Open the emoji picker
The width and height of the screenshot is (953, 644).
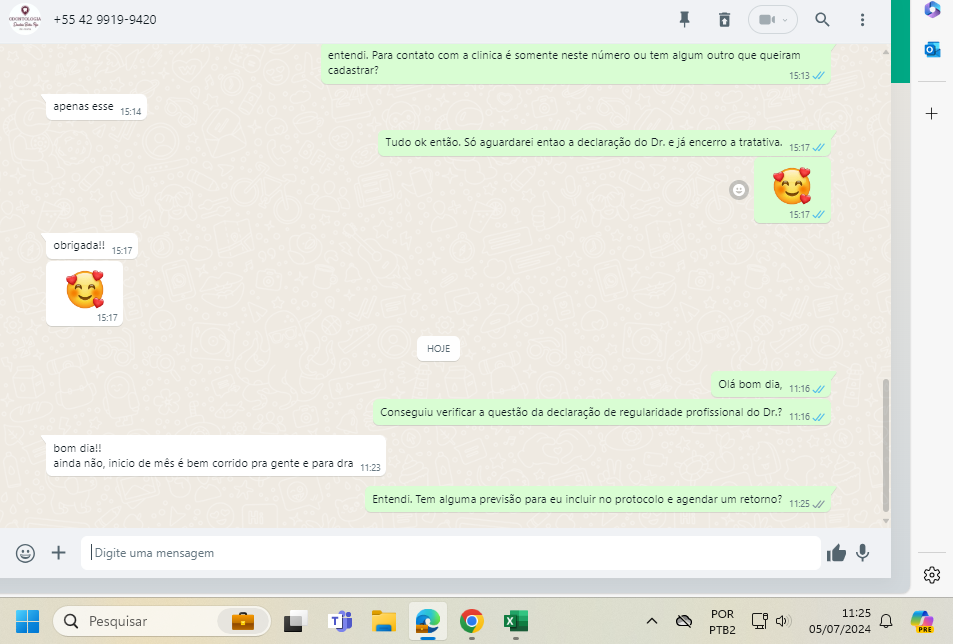25,553
